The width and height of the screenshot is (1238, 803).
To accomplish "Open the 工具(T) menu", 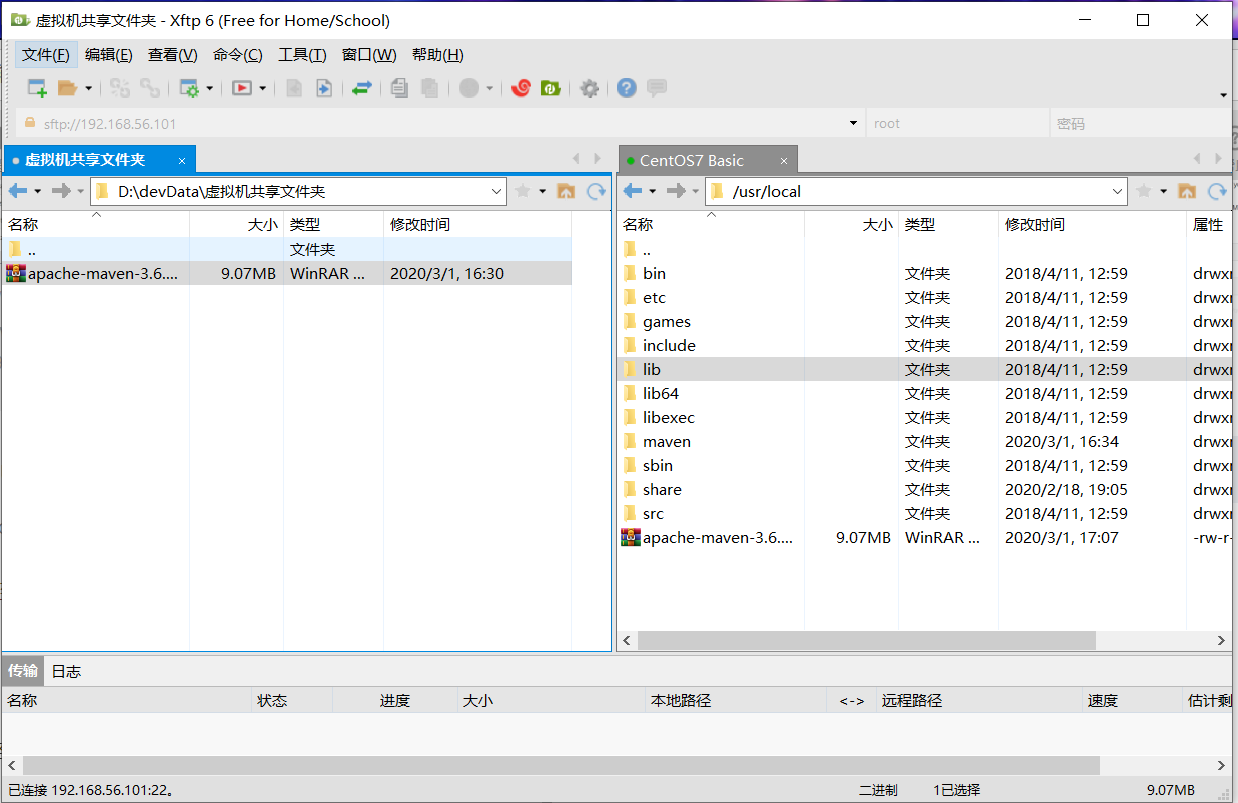I will tap(302, 55).
